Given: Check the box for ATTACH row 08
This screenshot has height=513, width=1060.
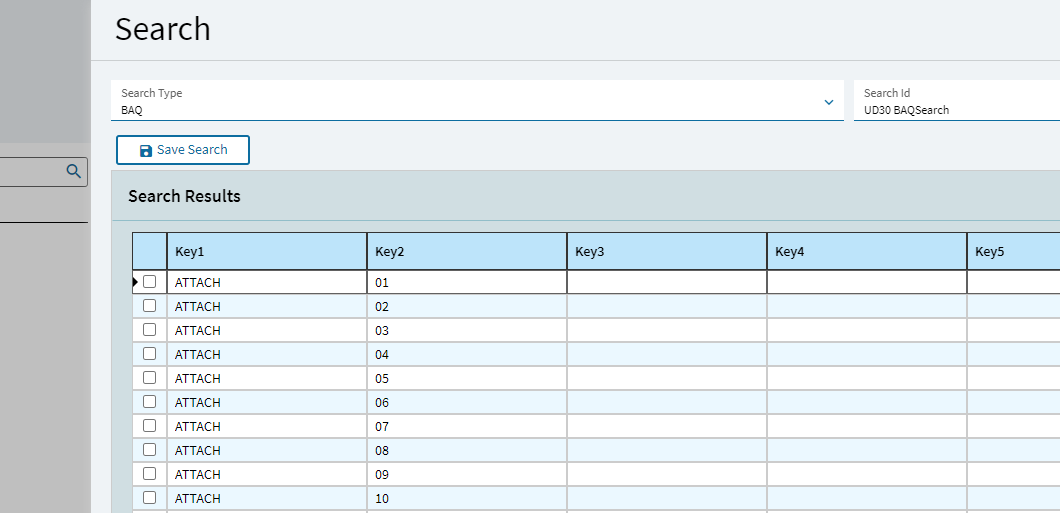Looking at the screenshot, I should [x=149, y=449].
